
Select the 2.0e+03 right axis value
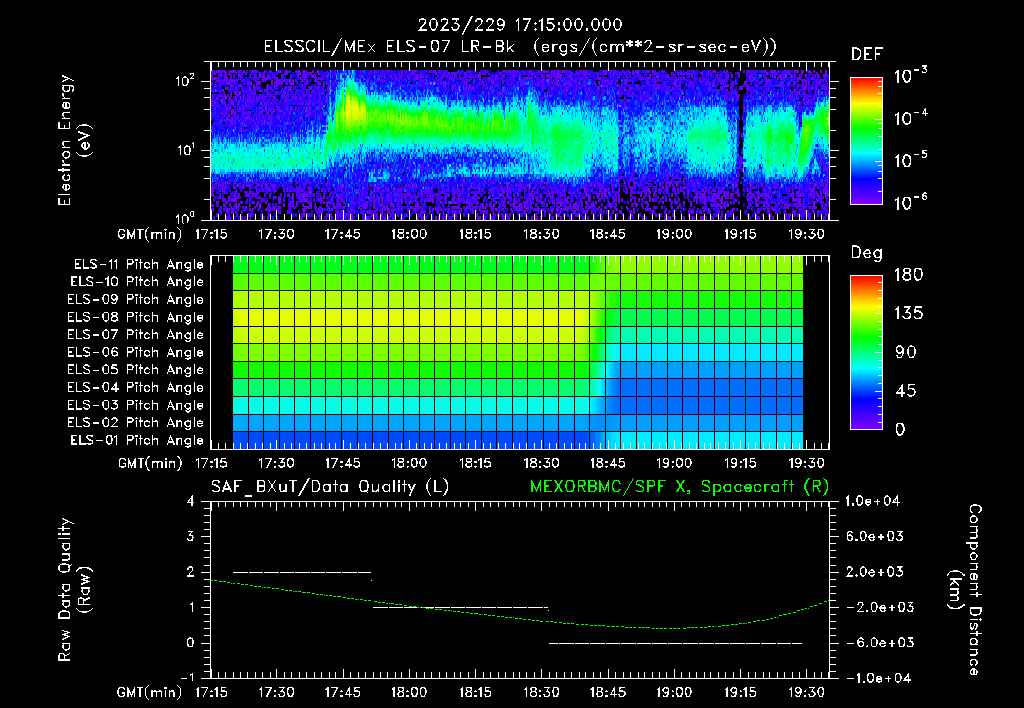tap(875, 571)
